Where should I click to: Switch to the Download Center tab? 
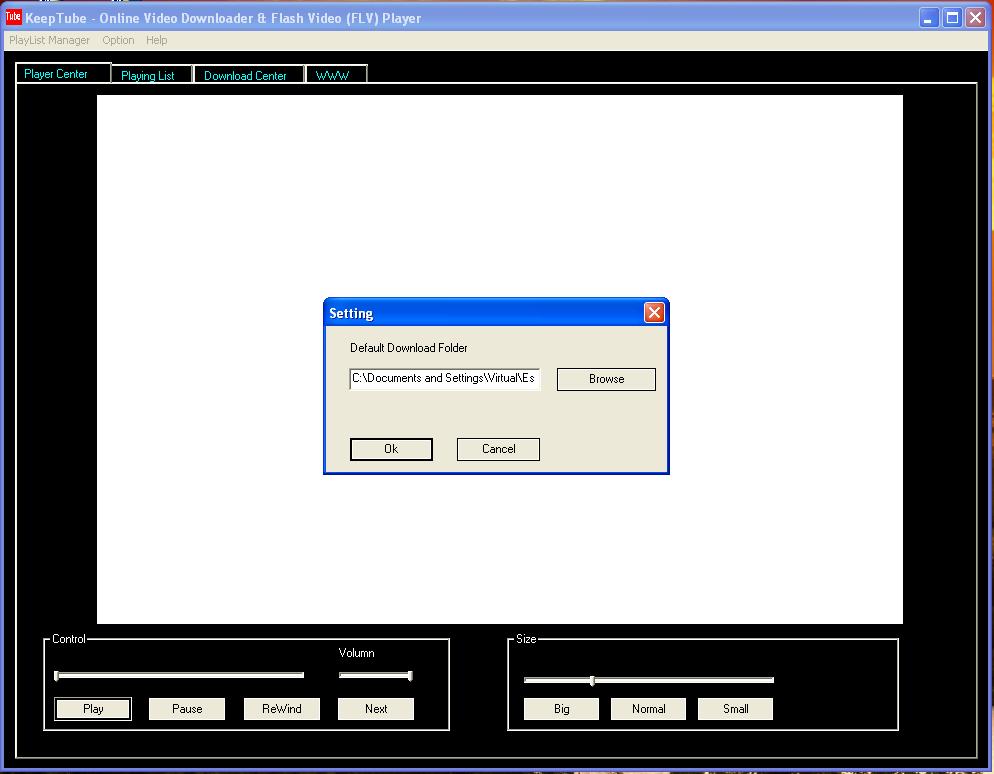point(249,75)
